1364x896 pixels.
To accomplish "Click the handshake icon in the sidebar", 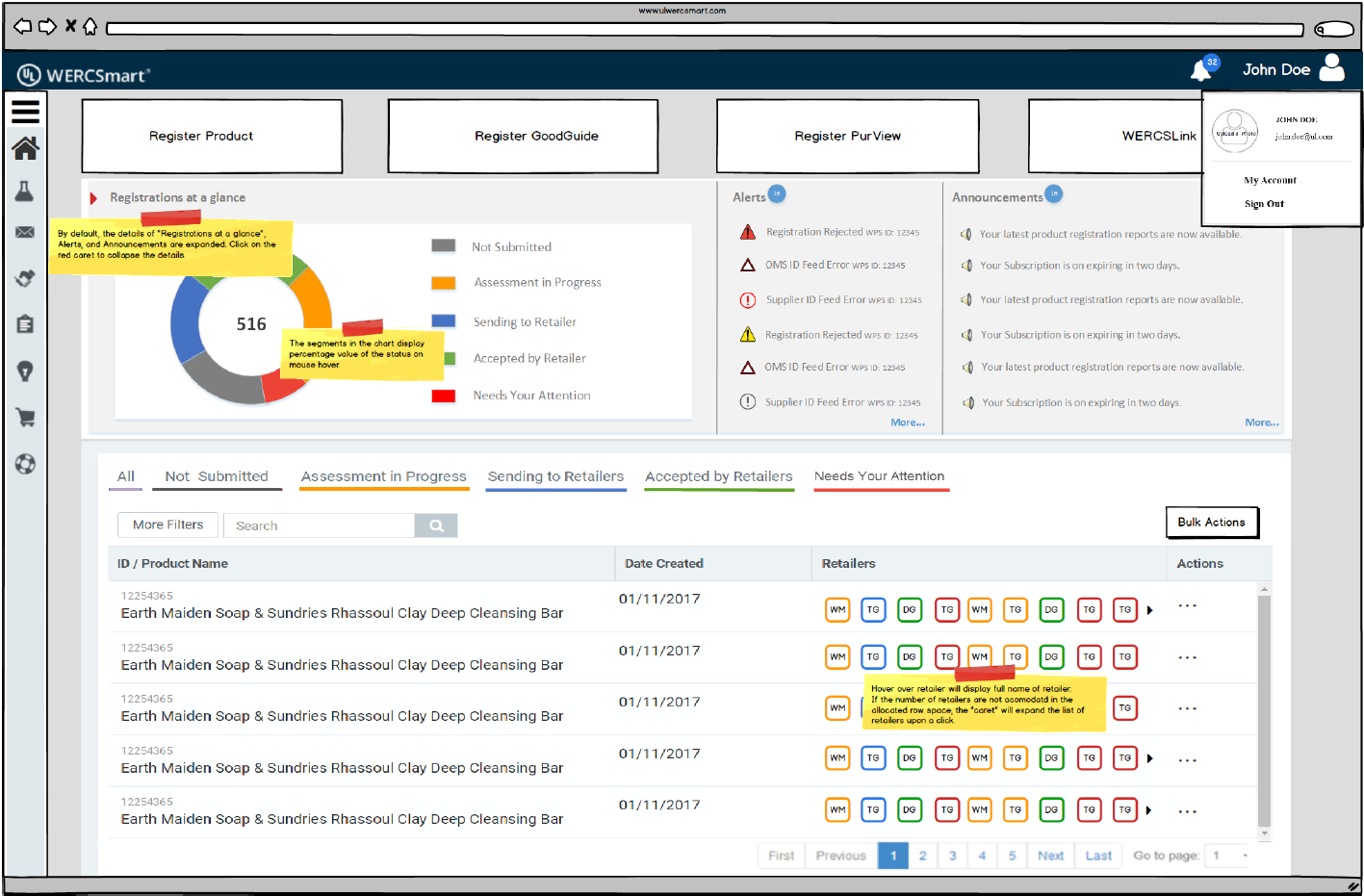I will click(25, 278).
